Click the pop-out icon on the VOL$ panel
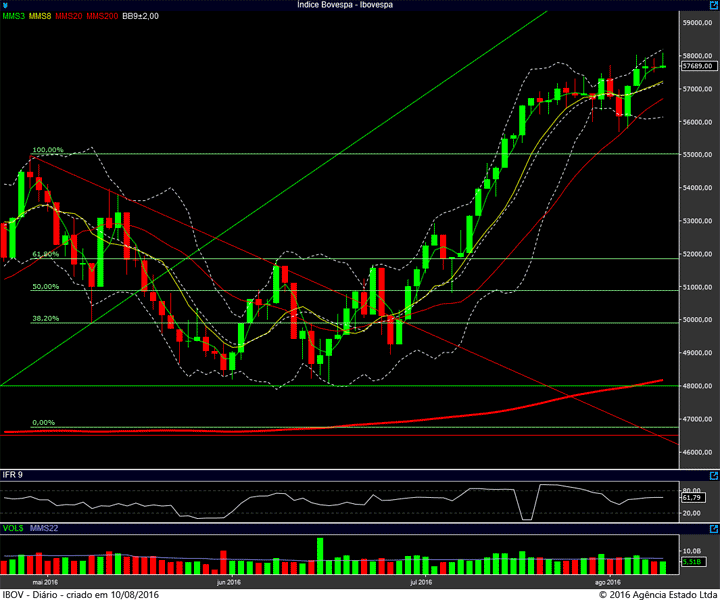The height and width of the screenshot is (600, 720). pyautogui.click(x=714, y=529)
